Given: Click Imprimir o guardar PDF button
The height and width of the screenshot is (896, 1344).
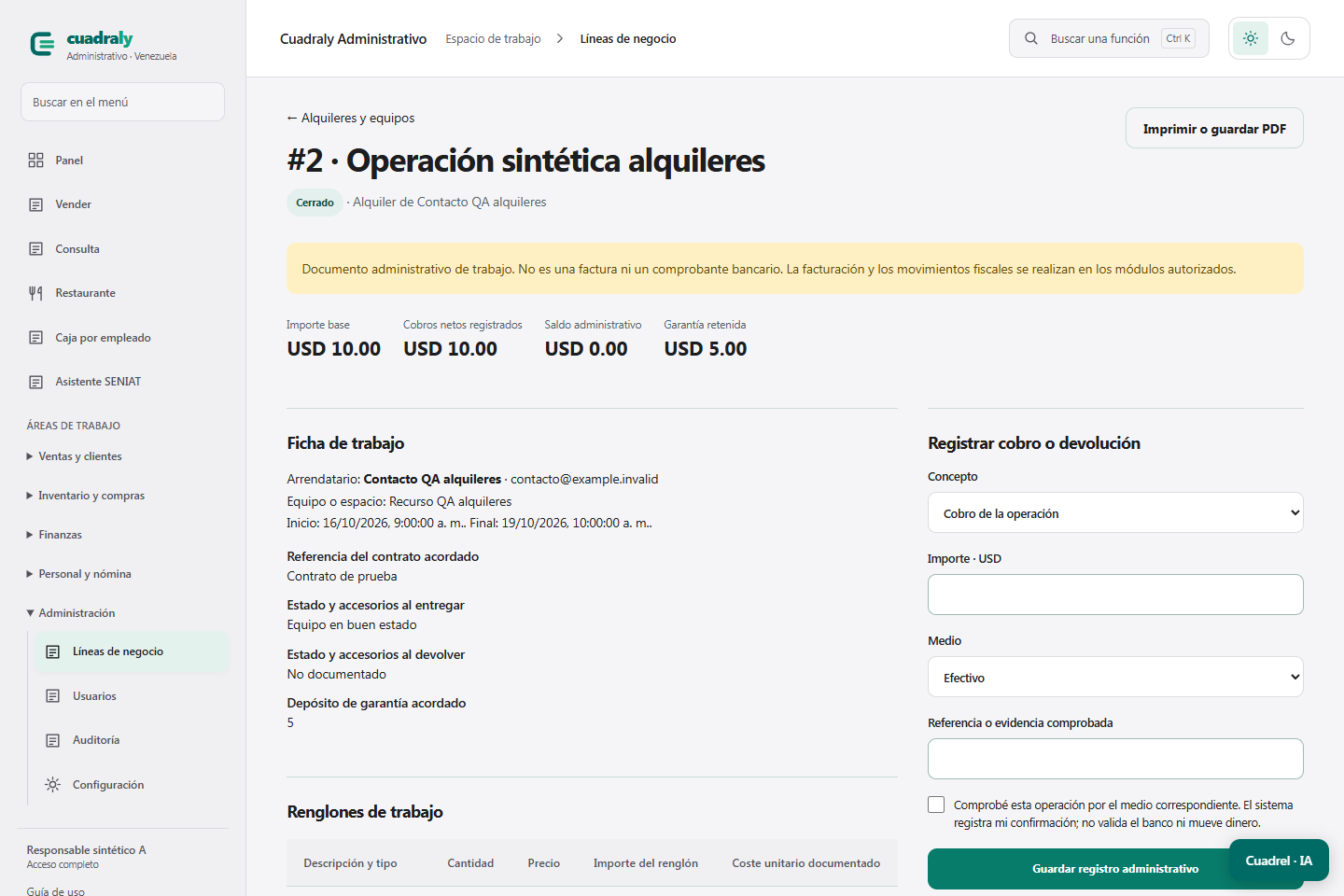Looking at the screenshot, I should tap(1214, 129).
